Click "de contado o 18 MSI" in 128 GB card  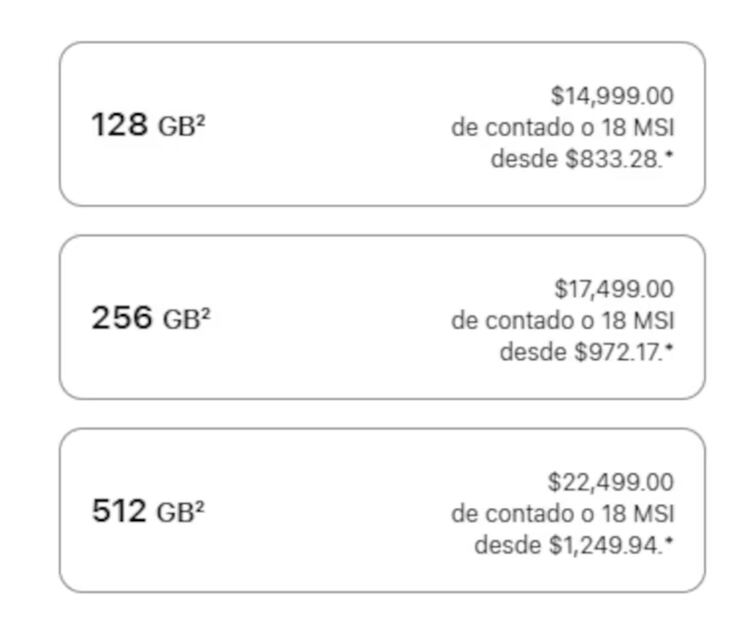point(563,128)
